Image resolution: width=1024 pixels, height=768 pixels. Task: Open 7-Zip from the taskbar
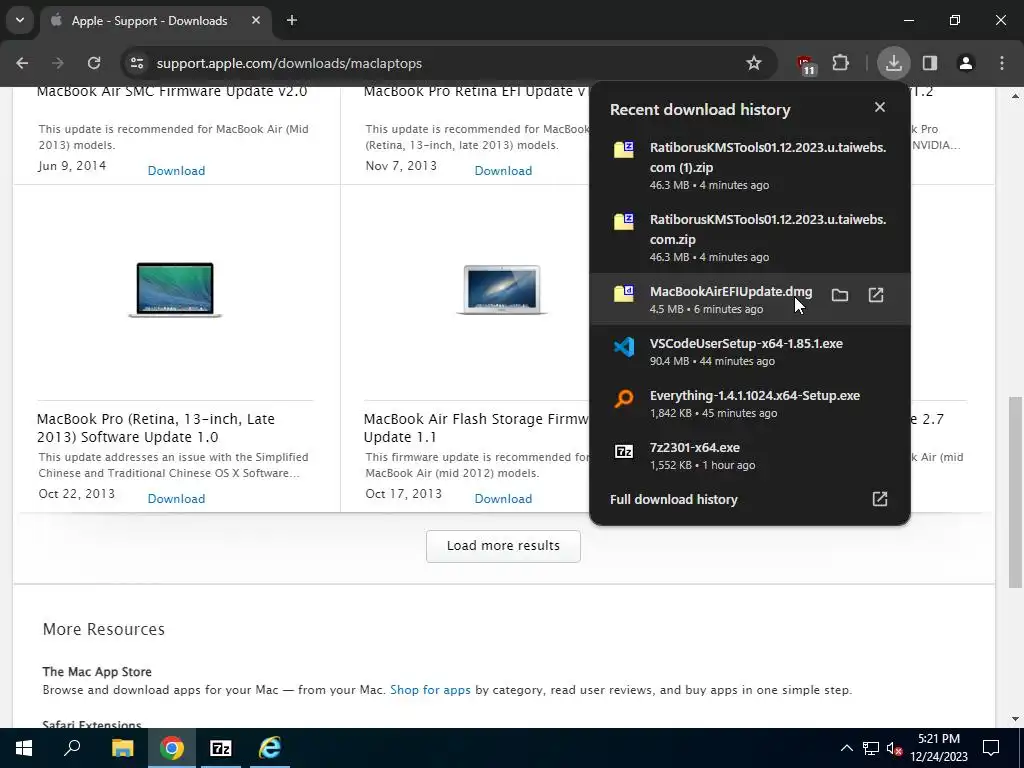click(x=220, y=748)
